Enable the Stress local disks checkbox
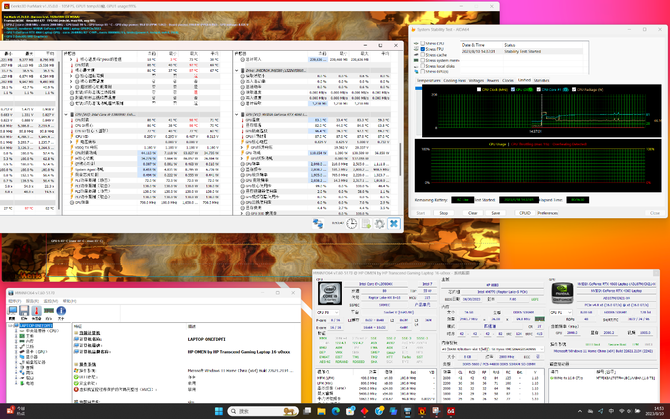Screen dimensions: 670x419 pos(423,66)
